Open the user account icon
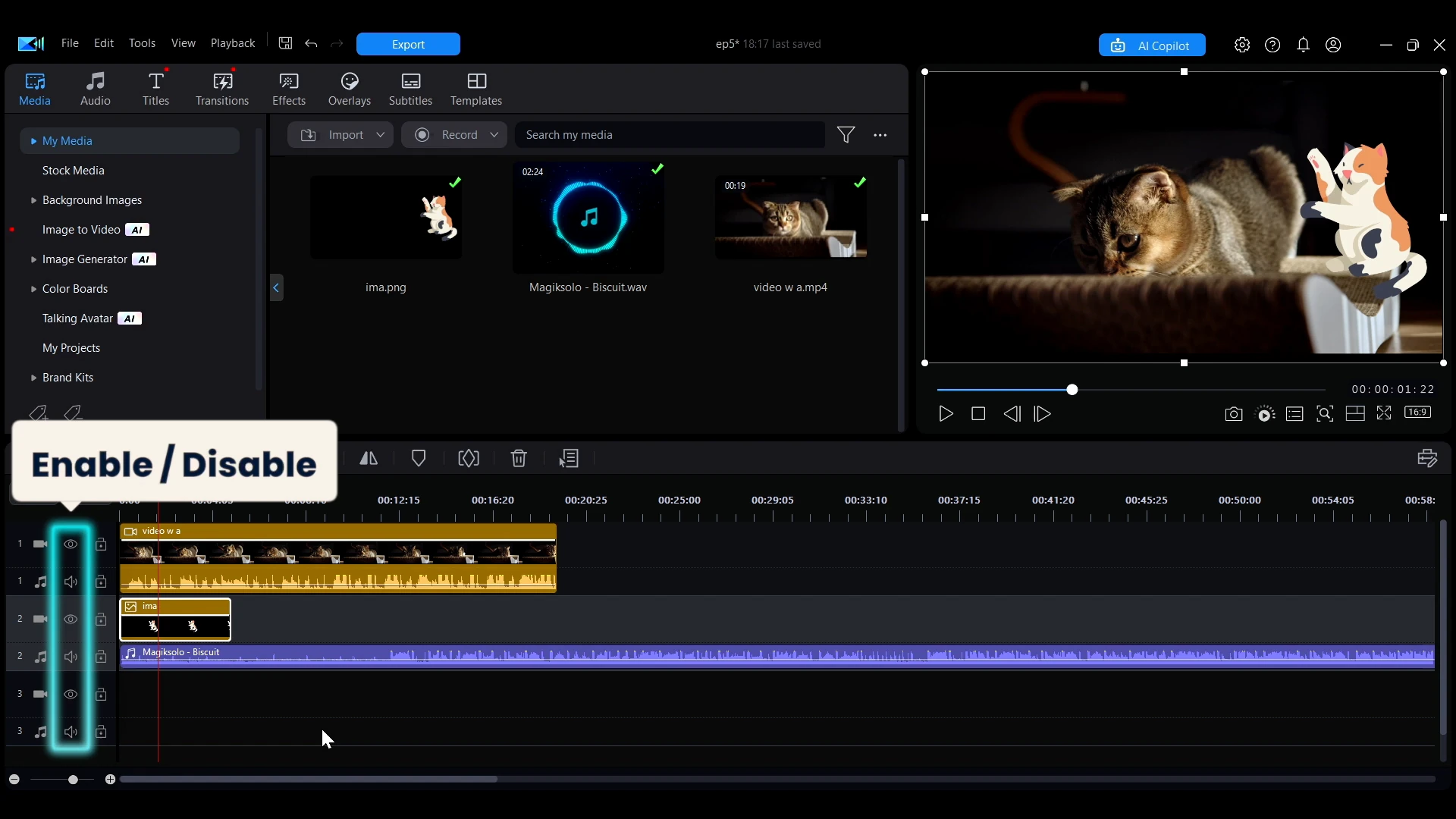1456x819 pixels. tap(1333, 45)
